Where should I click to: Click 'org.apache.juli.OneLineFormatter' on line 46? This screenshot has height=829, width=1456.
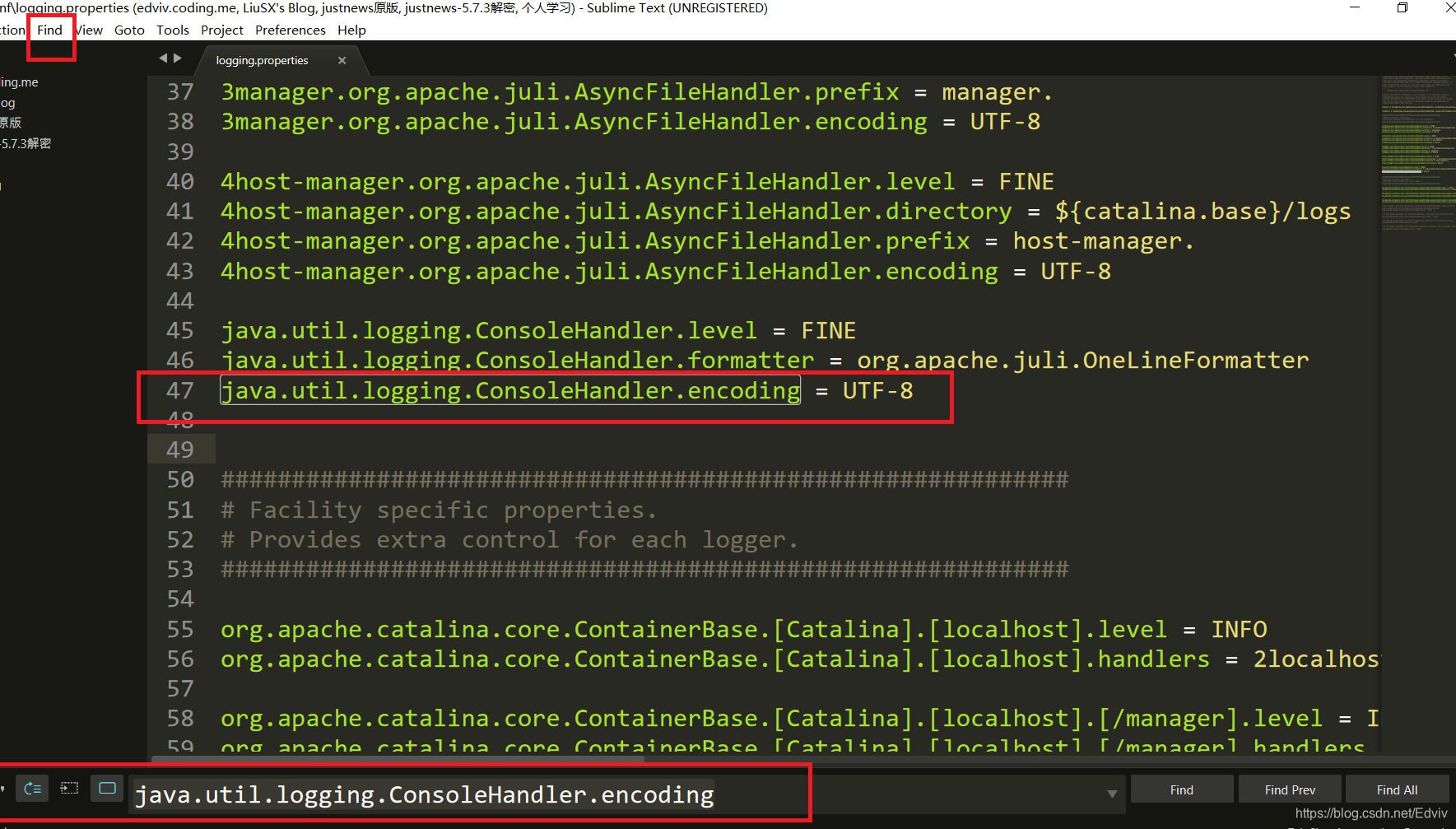click(x=1082, y=361)
